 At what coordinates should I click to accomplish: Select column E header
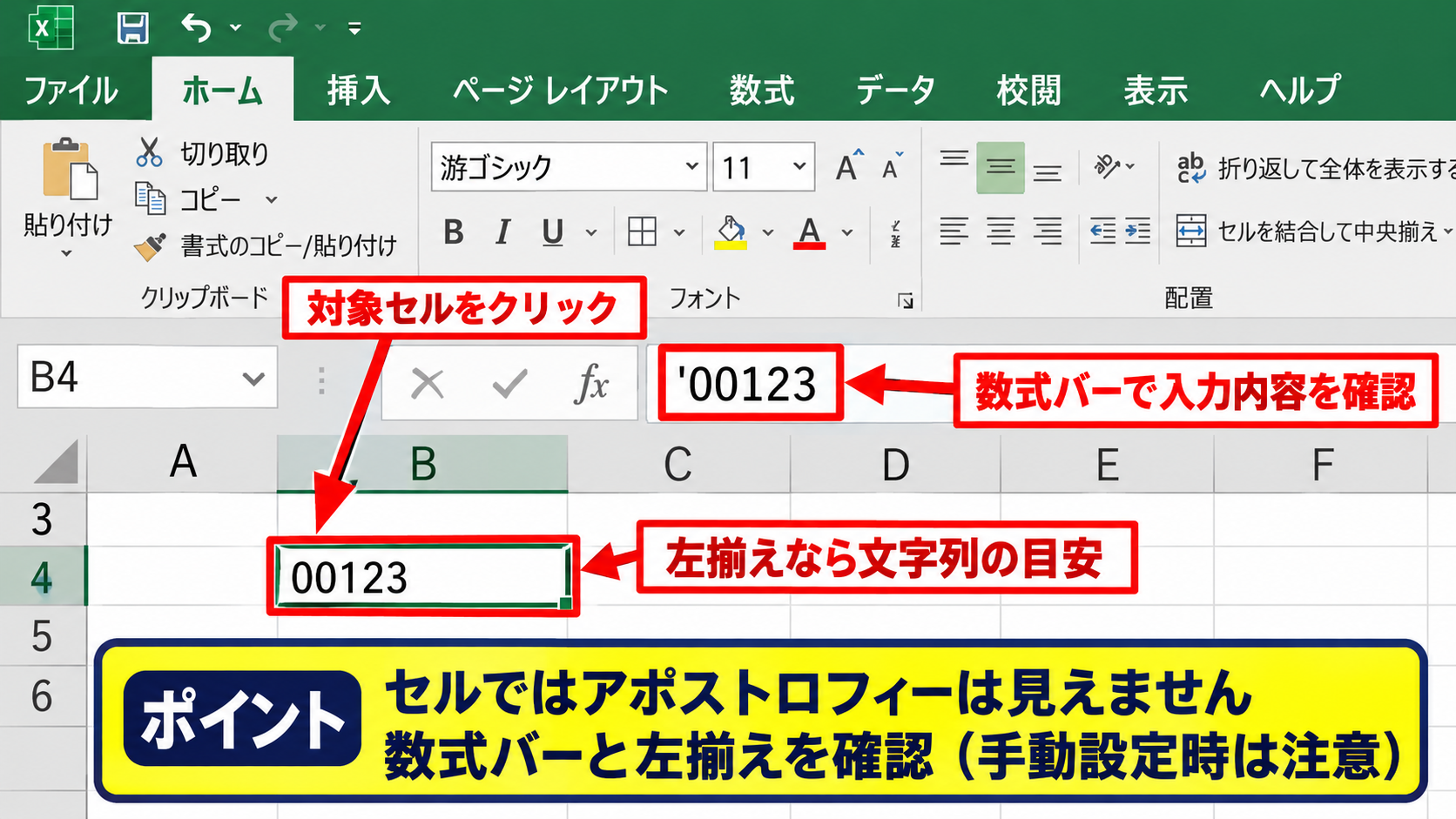click(1107, 464)
